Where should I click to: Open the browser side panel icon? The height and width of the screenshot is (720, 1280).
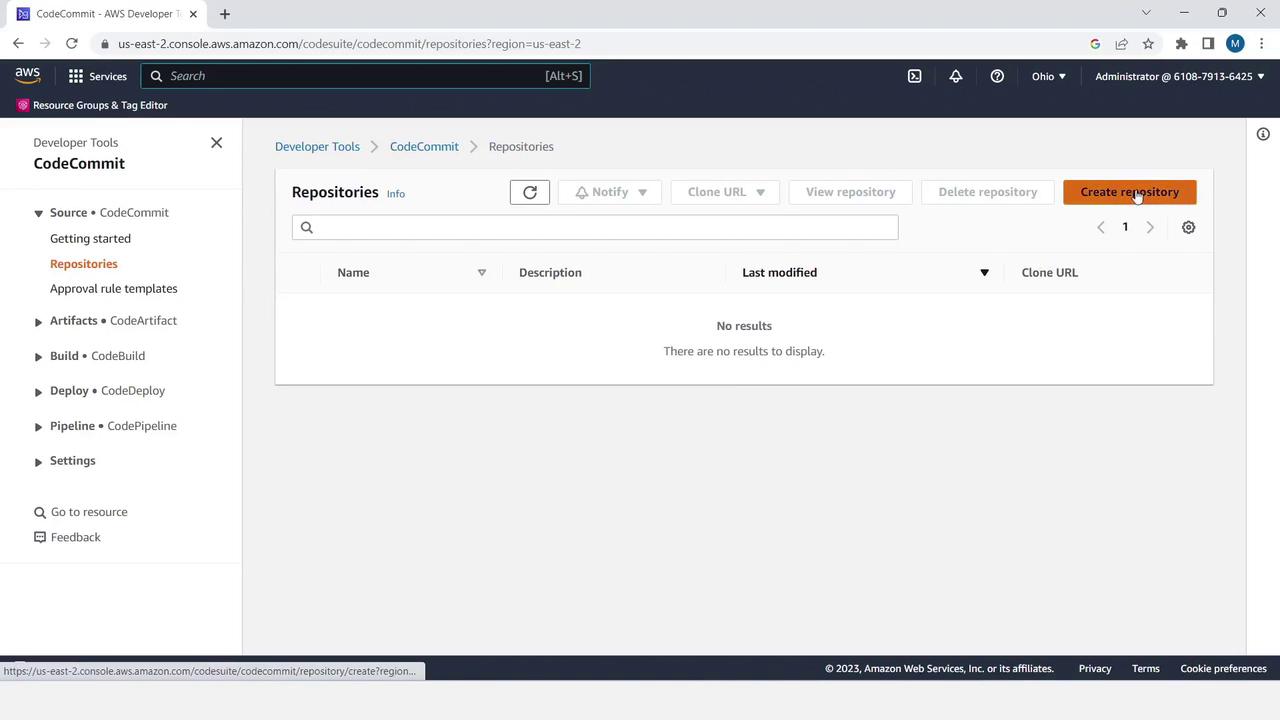point(1208,44)
